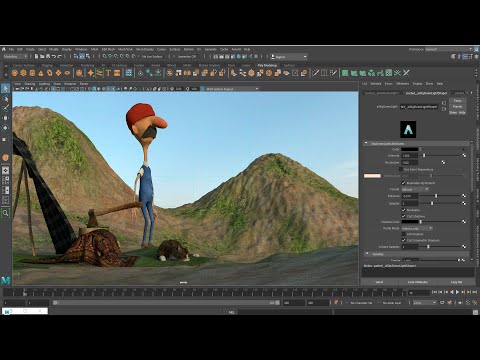
Task: Open the account Sign In dropdown
Action: tap(289, 57)
